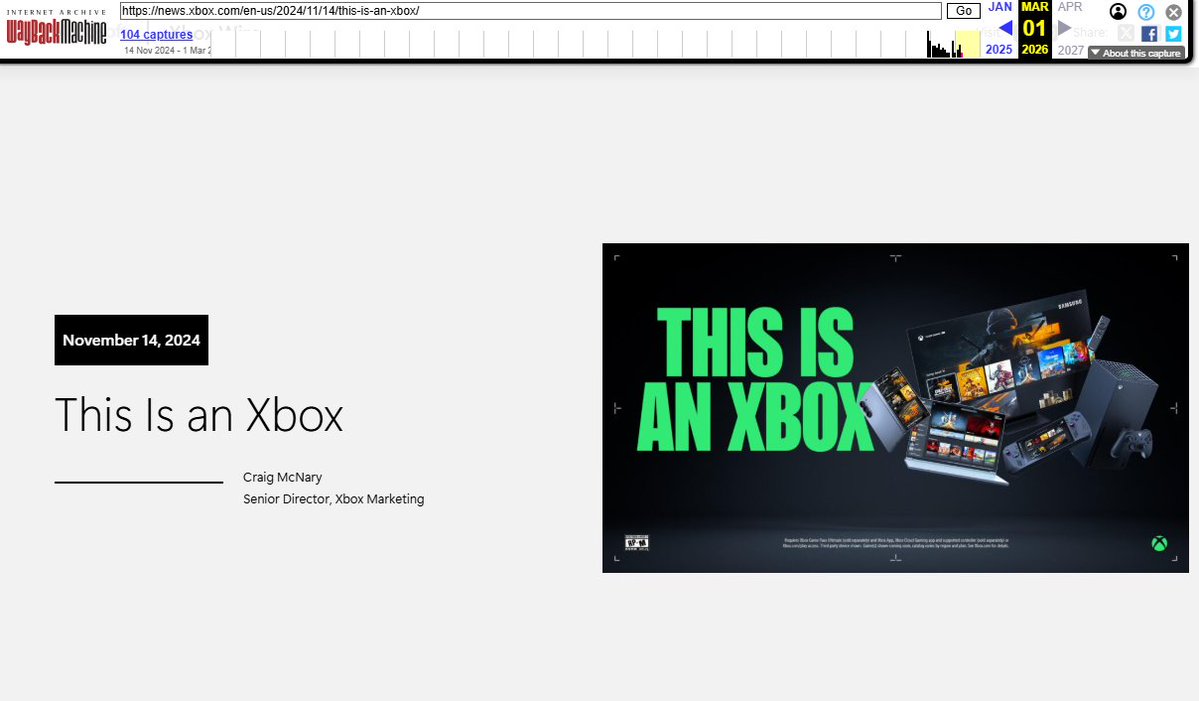
Task: Click the November 14, 2024 date badge
Action: tap(132, 340)
